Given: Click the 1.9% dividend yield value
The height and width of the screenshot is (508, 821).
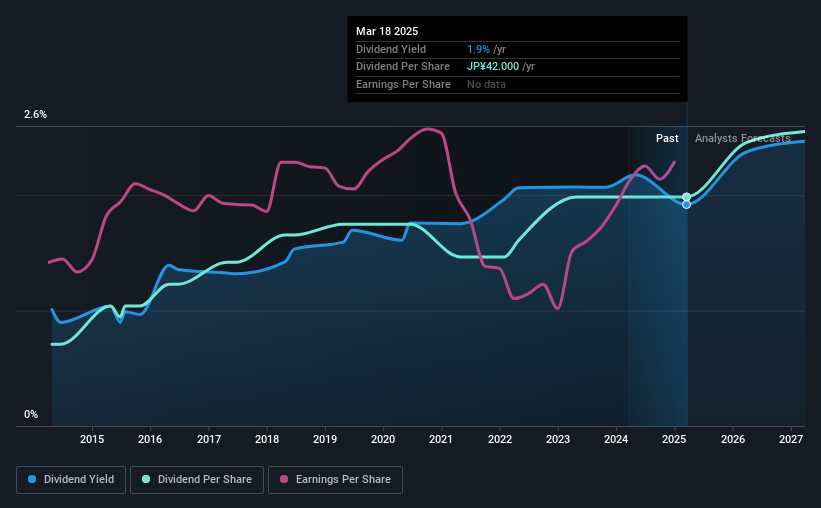Looking at the screenshot, I should pos(479,49).
